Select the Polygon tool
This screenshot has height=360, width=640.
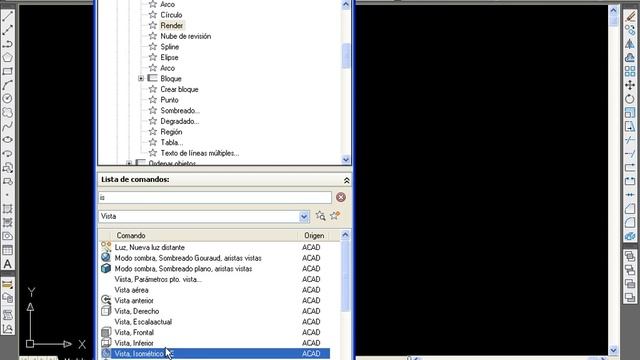coord(7,58)
